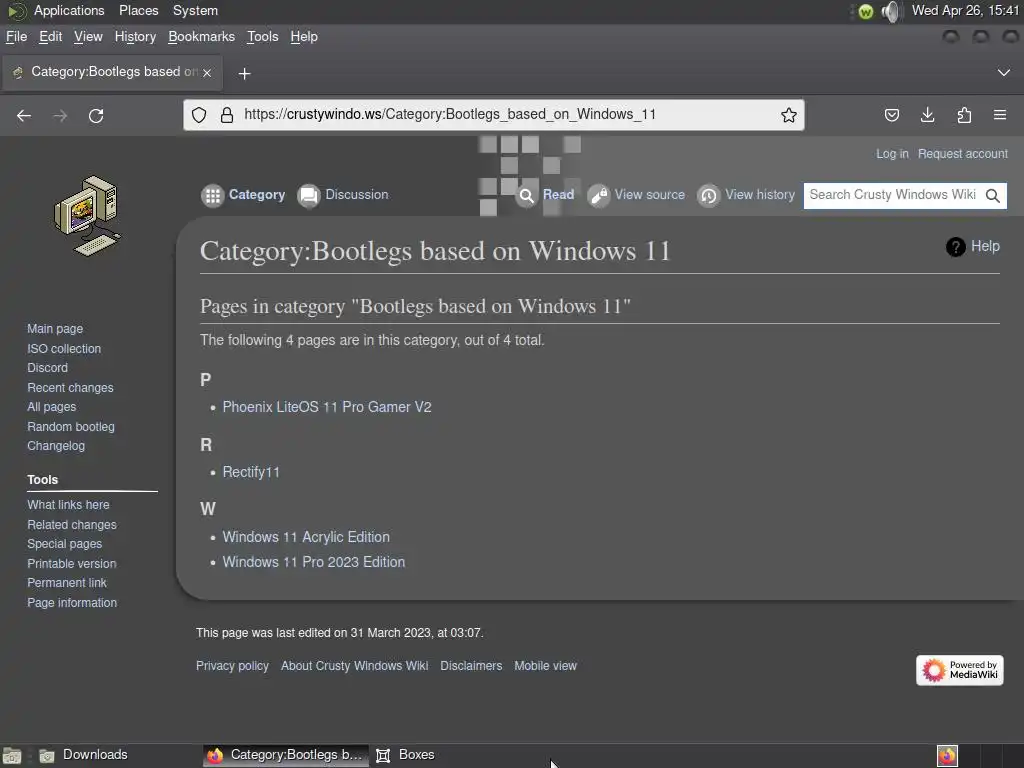Click the Crusty Windows Wiki computer logo
Viewport: 1024px width, 768px height.
click(x=87, y=216)
